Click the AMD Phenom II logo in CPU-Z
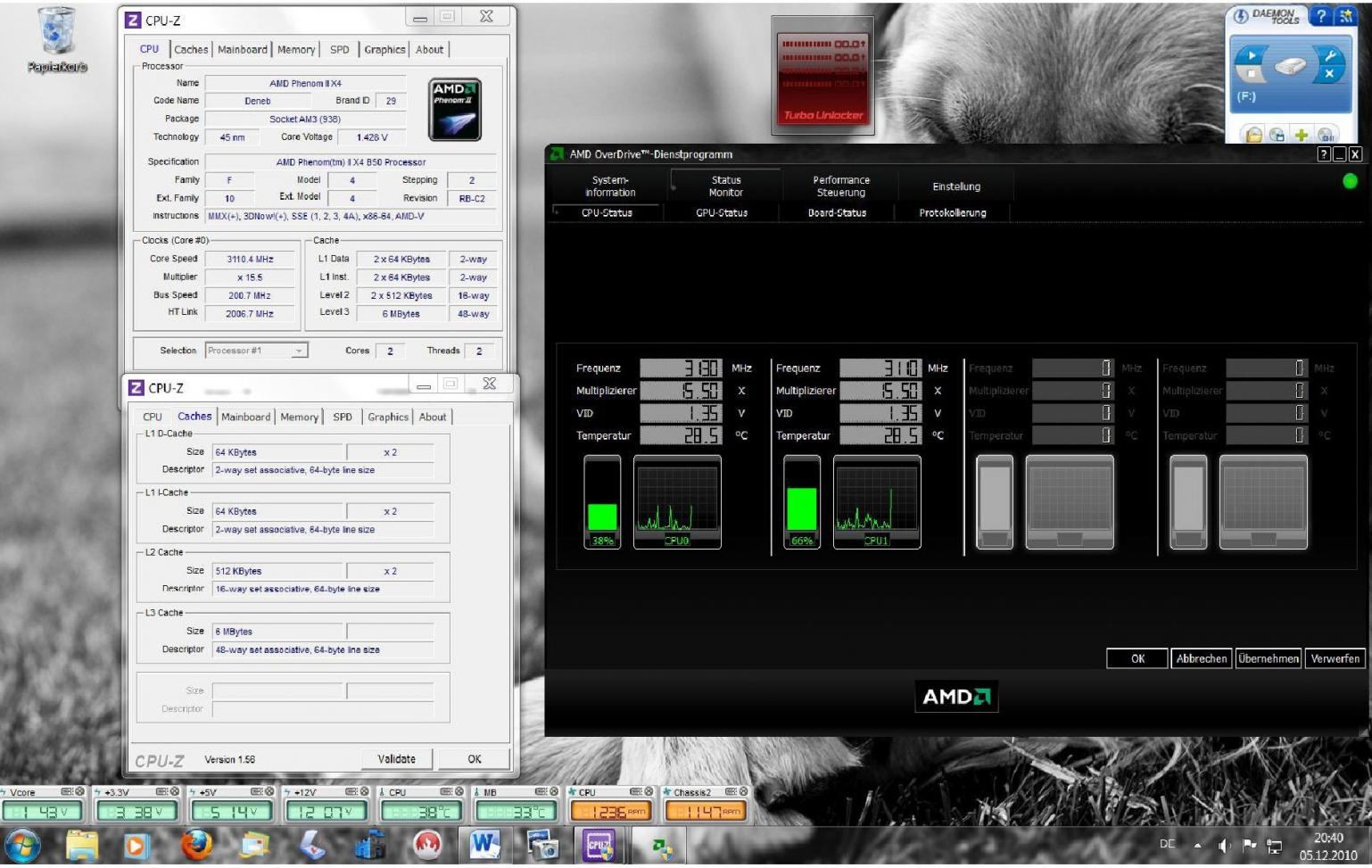 pyautogui.click(x=455, y=110)
